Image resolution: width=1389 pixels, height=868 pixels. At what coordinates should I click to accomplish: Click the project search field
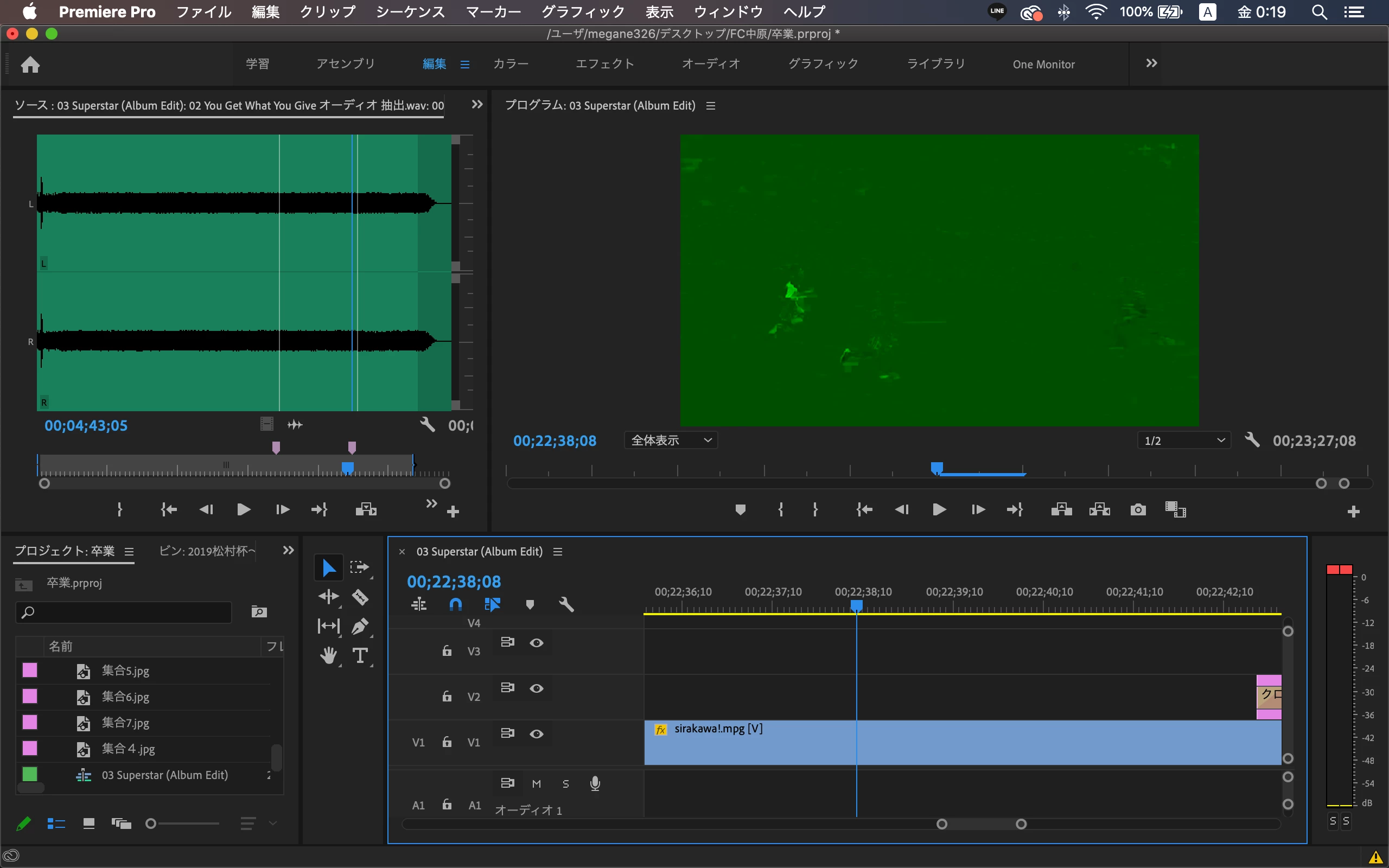coord(123,612)
